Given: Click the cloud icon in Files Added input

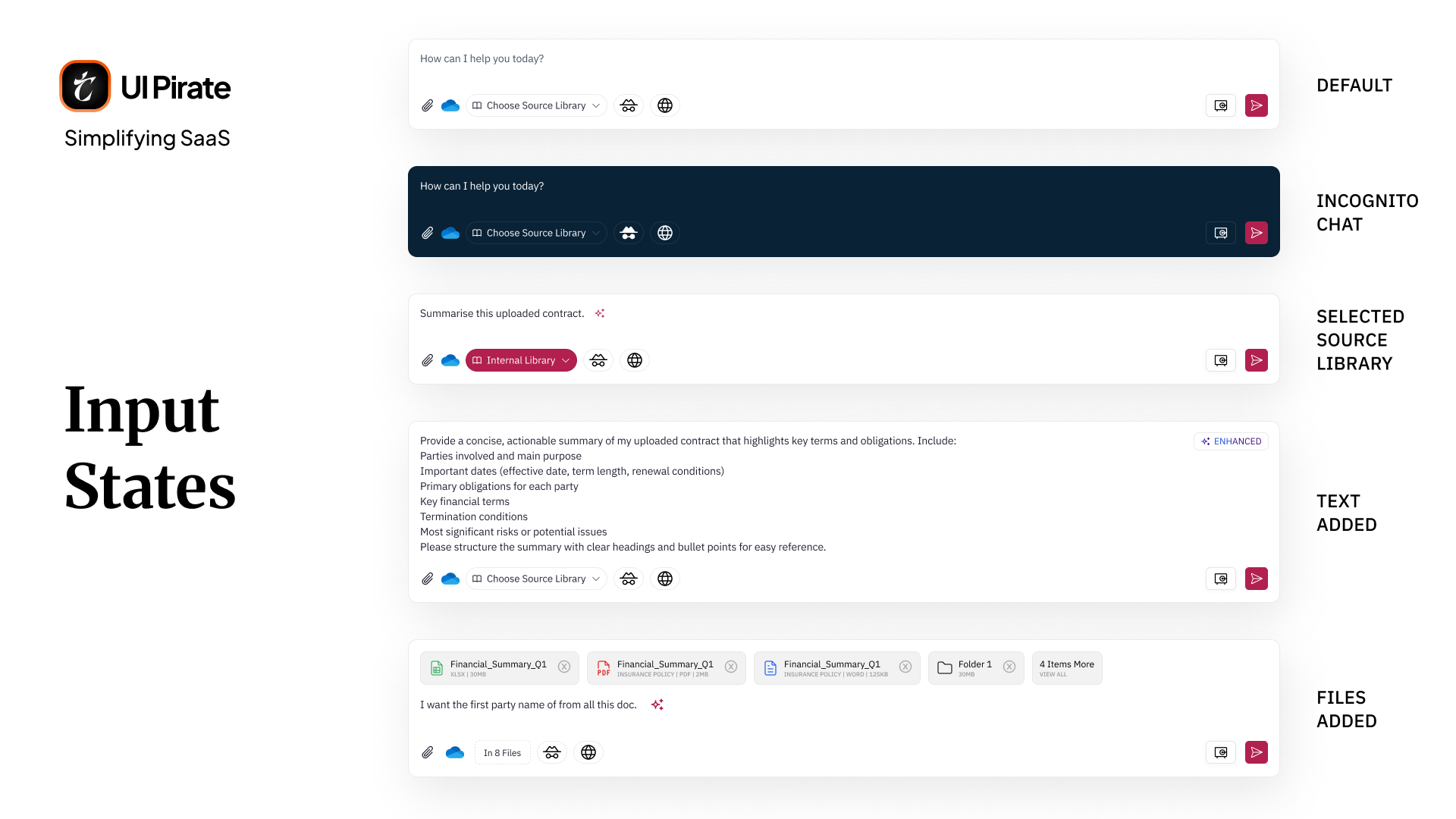Looking at the screenshot, I should [455, 752].
